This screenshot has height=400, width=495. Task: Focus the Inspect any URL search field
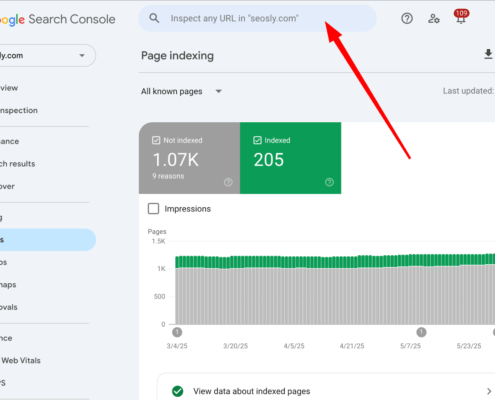(257, 18)
